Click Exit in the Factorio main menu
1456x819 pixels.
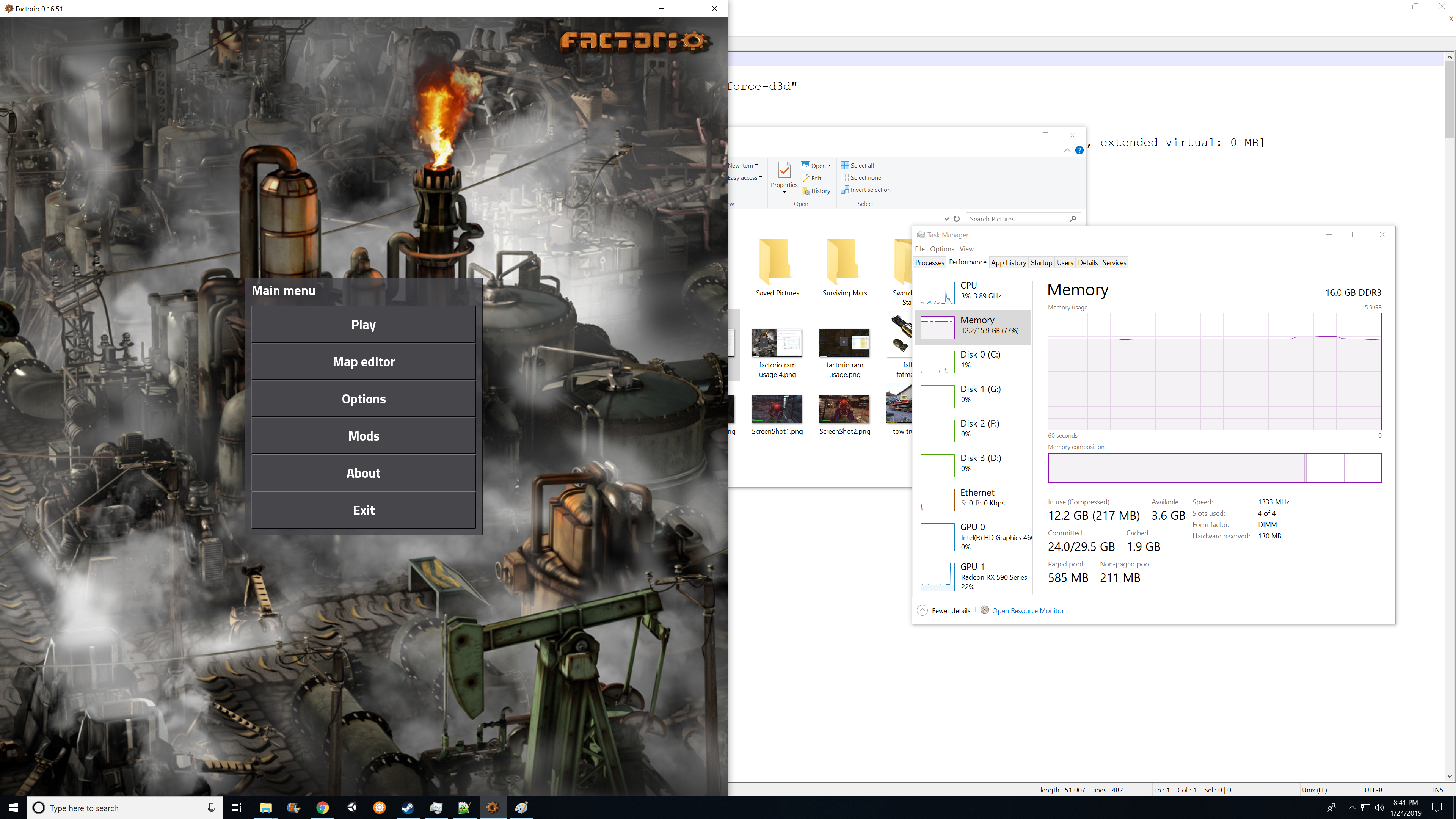pyautogui.click(x=364, y=510)
